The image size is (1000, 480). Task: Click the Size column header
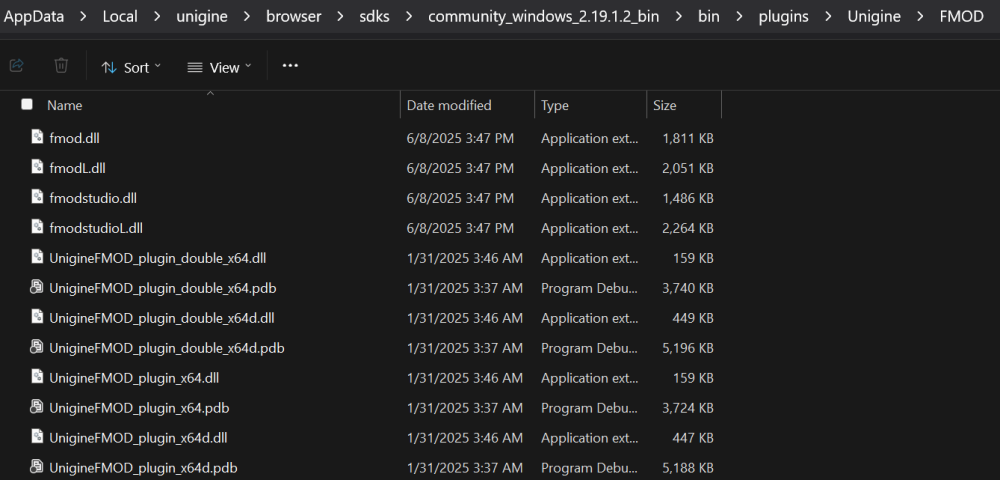[x=665, y=105]
